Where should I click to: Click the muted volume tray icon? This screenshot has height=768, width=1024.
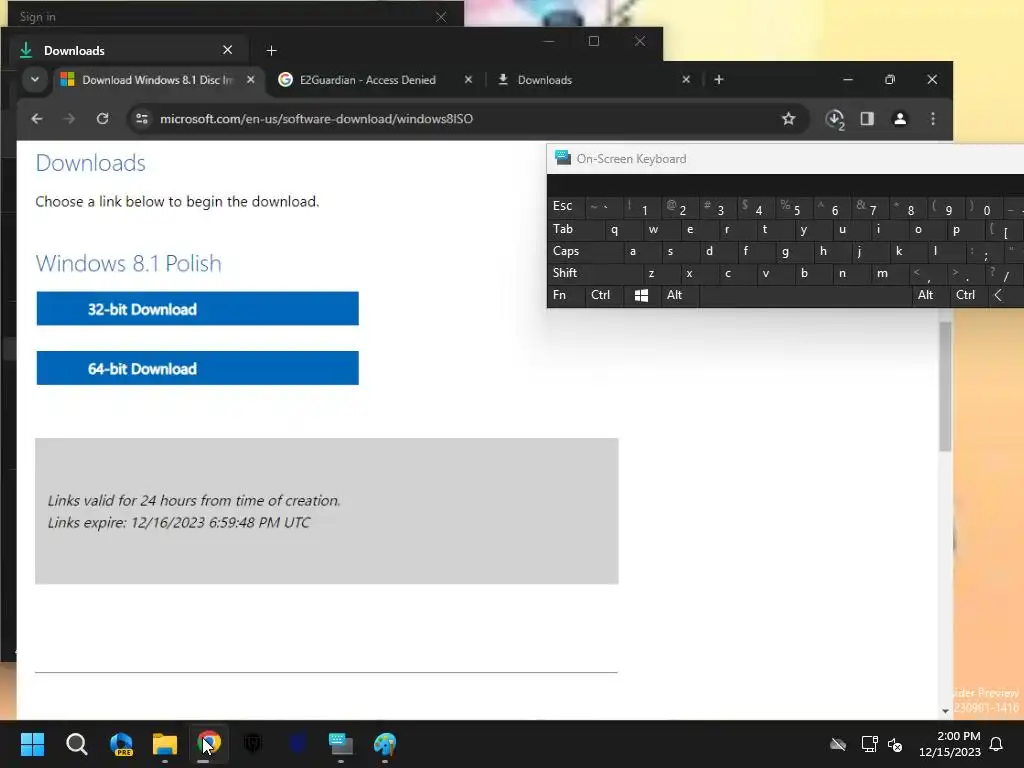pos(895,744)
